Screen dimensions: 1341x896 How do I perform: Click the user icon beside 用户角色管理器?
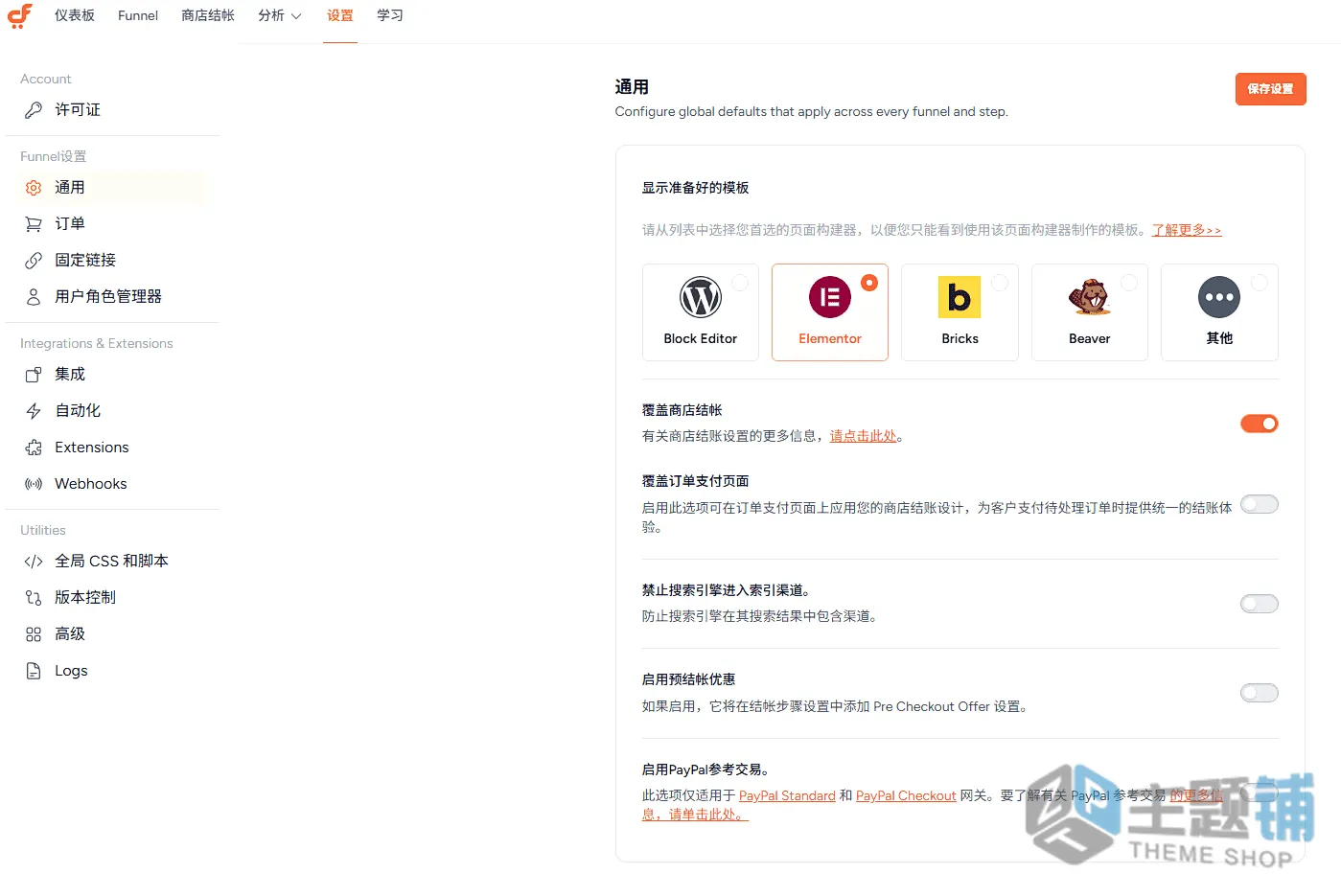tap(34, 297)
